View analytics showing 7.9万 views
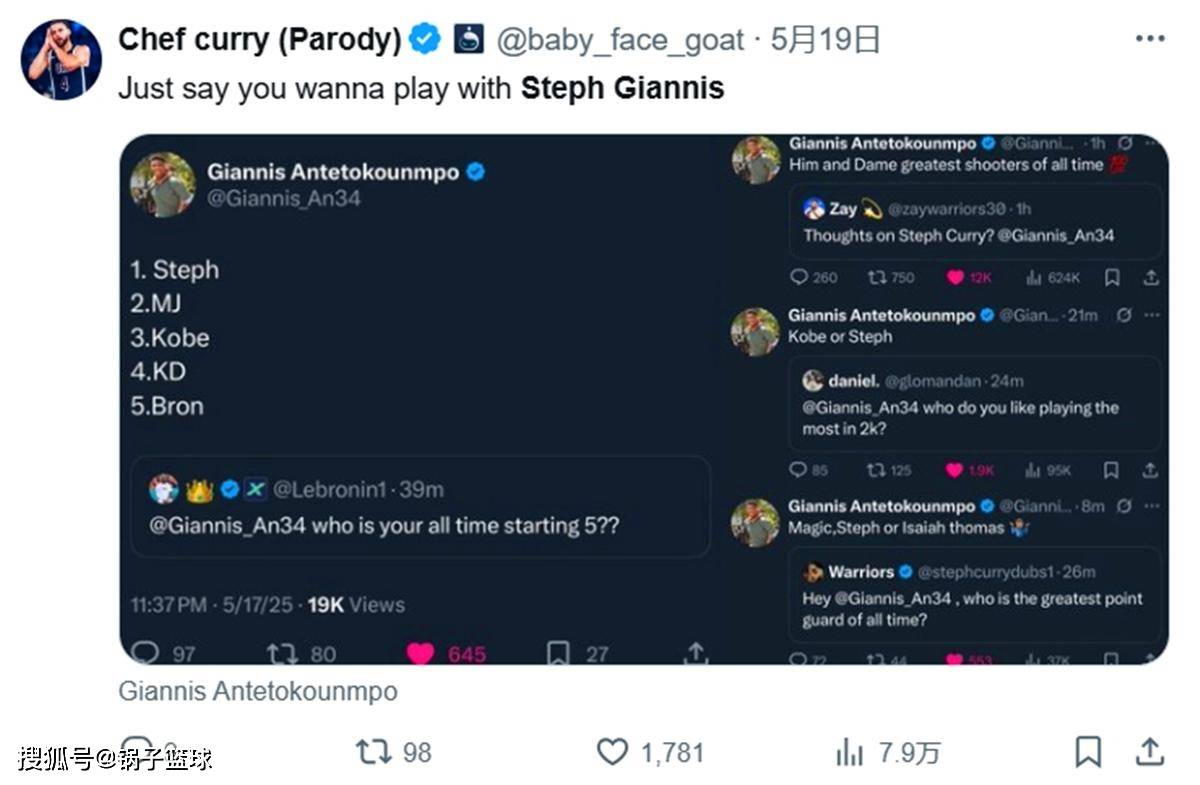The image size is (1200, 785). tap(888, 752)
